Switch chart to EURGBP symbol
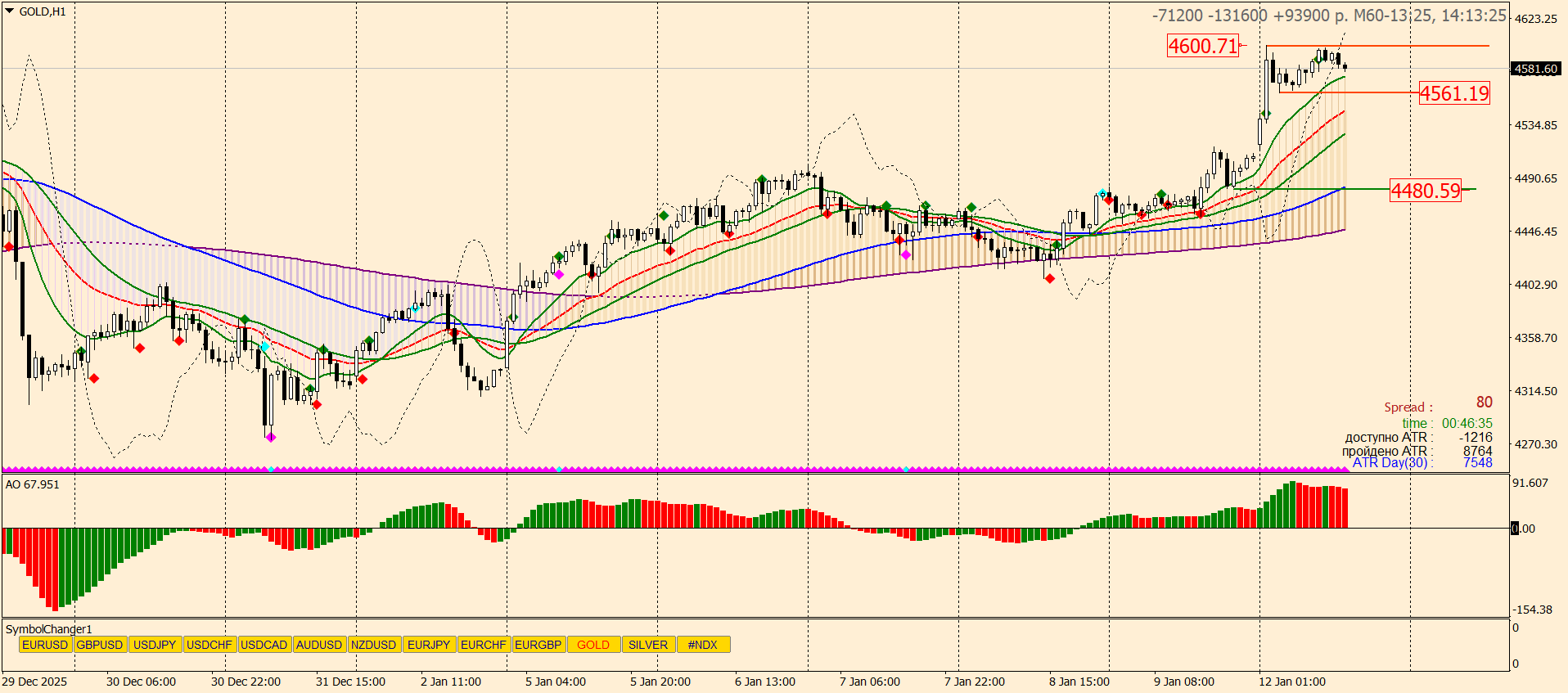Image resolution: width=1568 pixels, height=693 pixels. coord(538,645)
